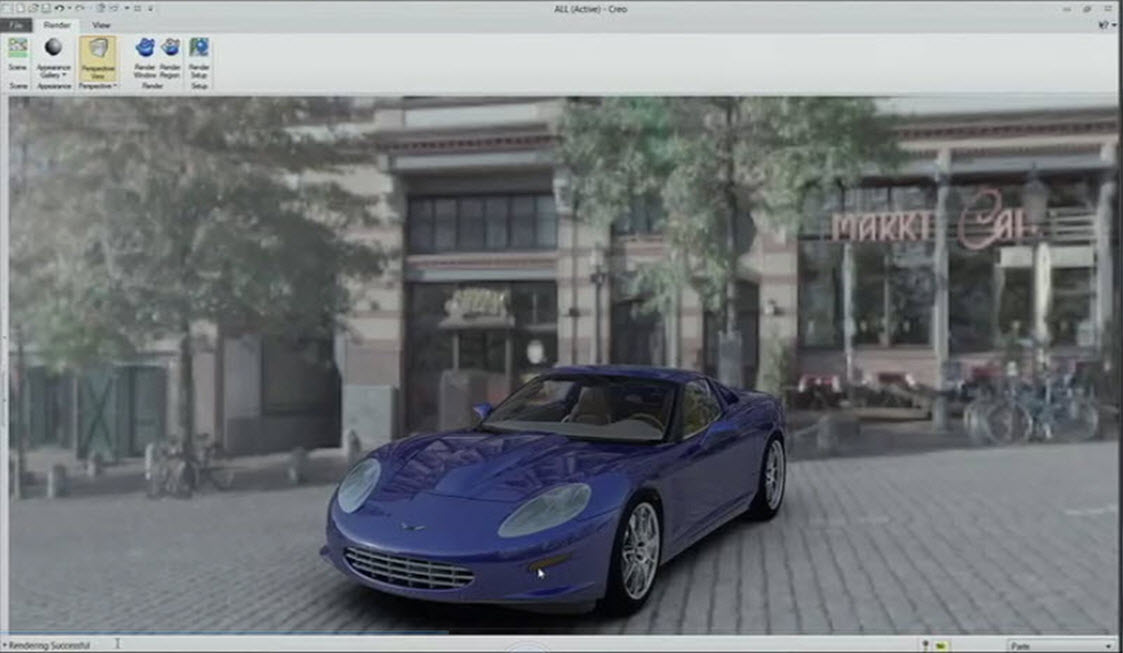This screenshot has height=653, width=1123.
Task: Click the yellow flag icon in status bar
Action: point(940,646)
